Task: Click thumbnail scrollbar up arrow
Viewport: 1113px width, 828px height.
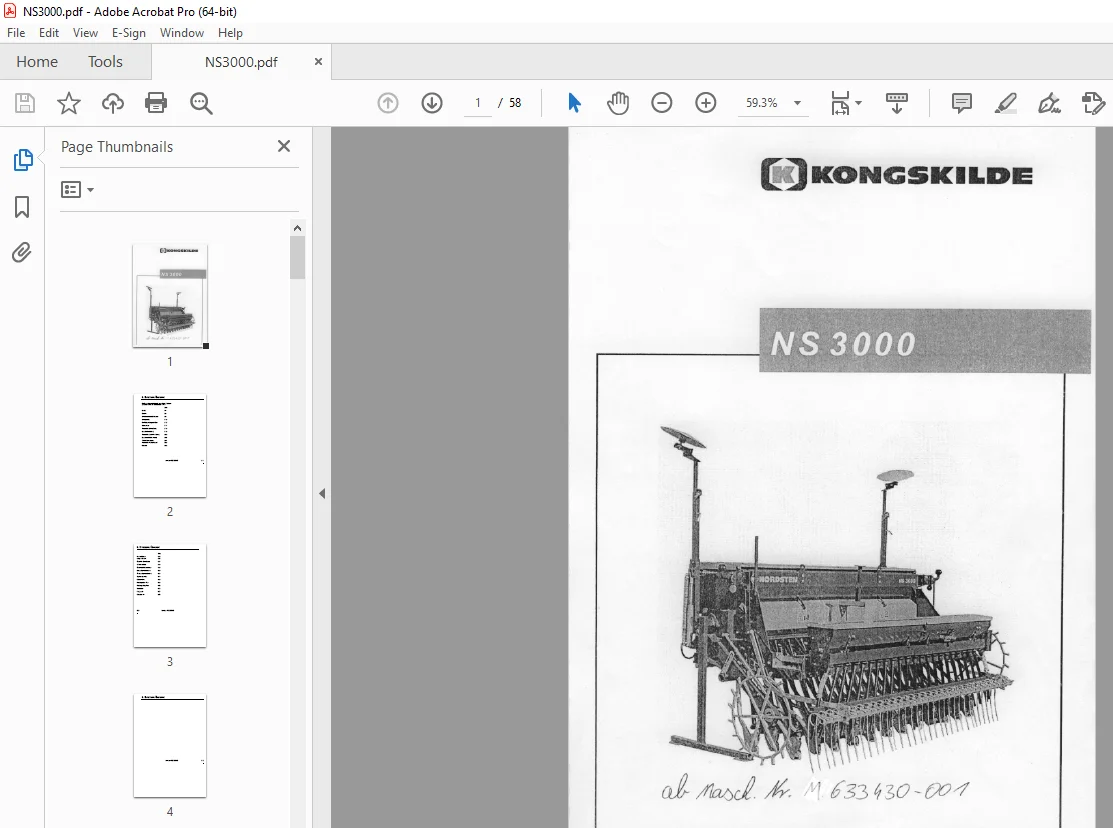Action: click(x=297, y=228)
